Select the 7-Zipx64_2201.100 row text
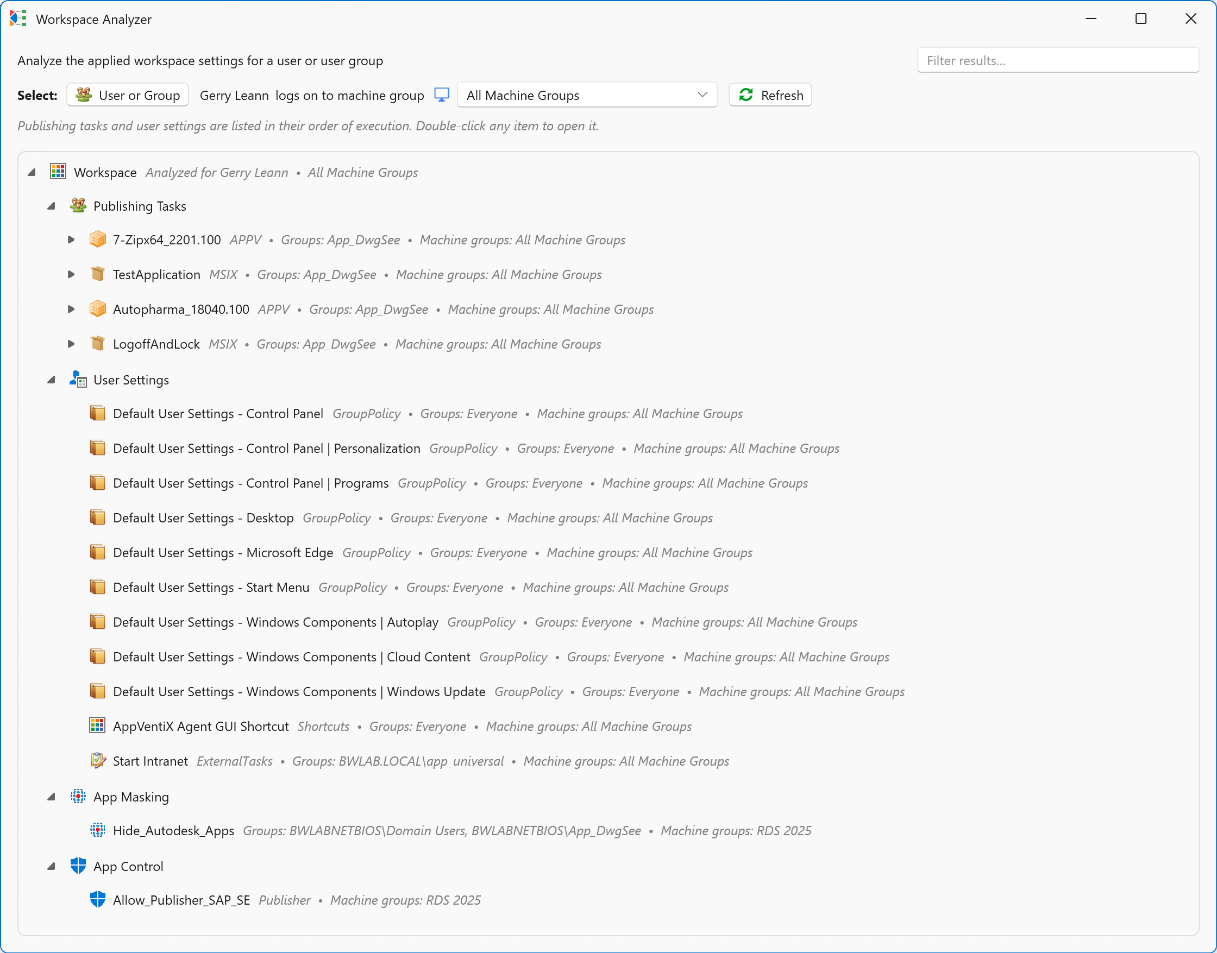 [167, 240]
